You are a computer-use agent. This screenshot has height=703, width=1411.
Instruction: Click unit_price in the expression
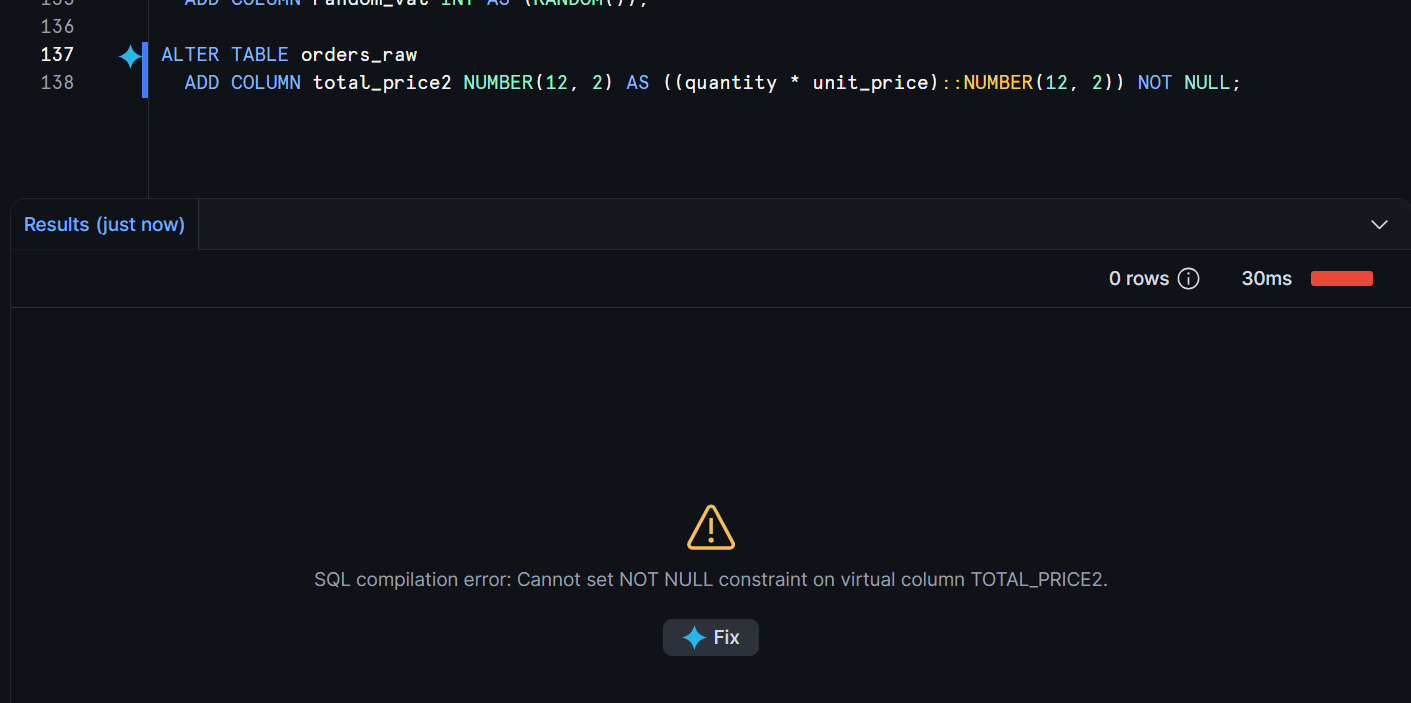click(871, 82)
